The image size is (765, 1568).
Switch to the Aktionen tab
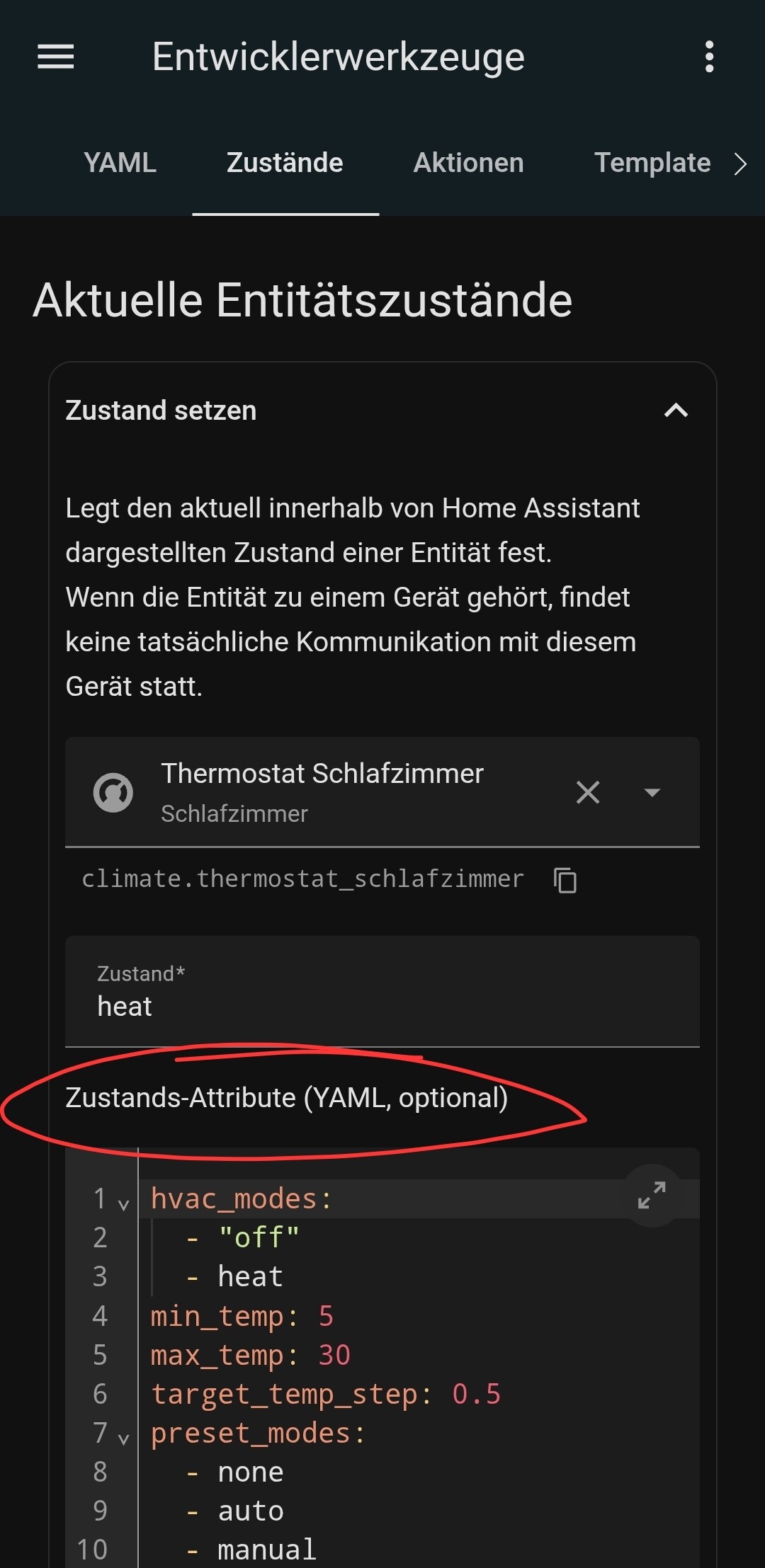tap(468, 163)
